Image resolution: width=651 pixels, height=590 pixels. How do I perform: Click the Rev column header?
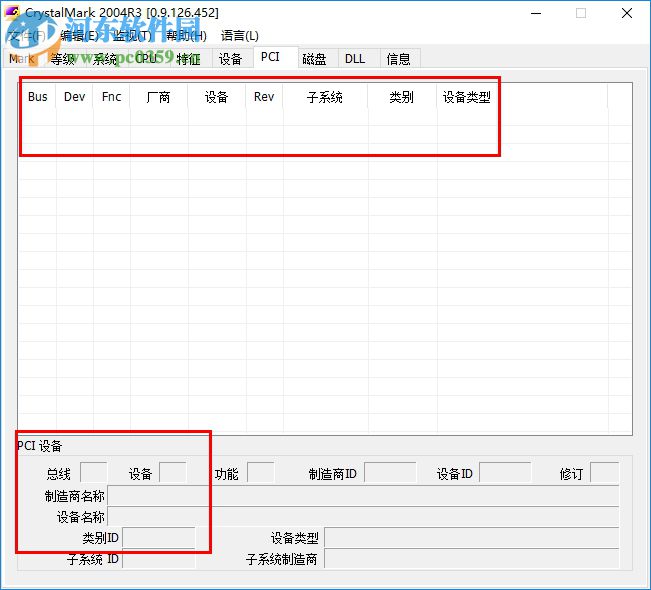264,97
